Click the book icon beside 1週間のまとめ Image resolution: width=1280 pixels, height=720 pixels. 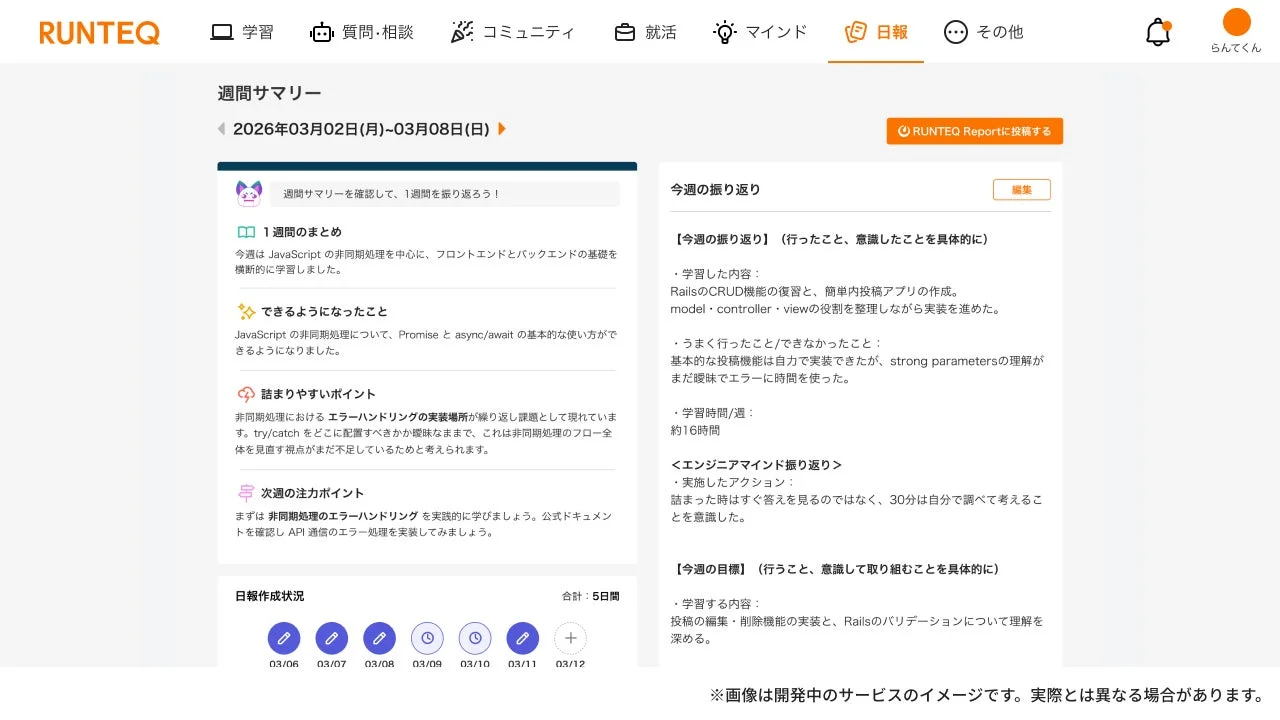[246, 231]
